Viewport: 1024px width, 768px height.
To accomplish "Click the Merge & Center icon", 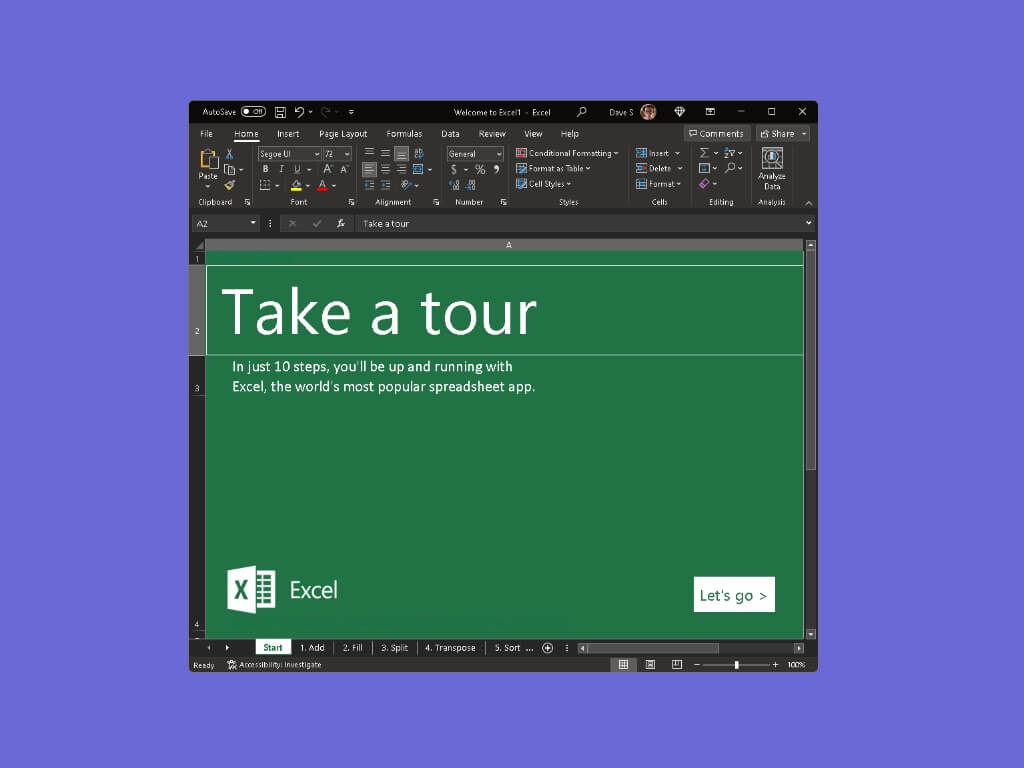I will tap(418, 170).
